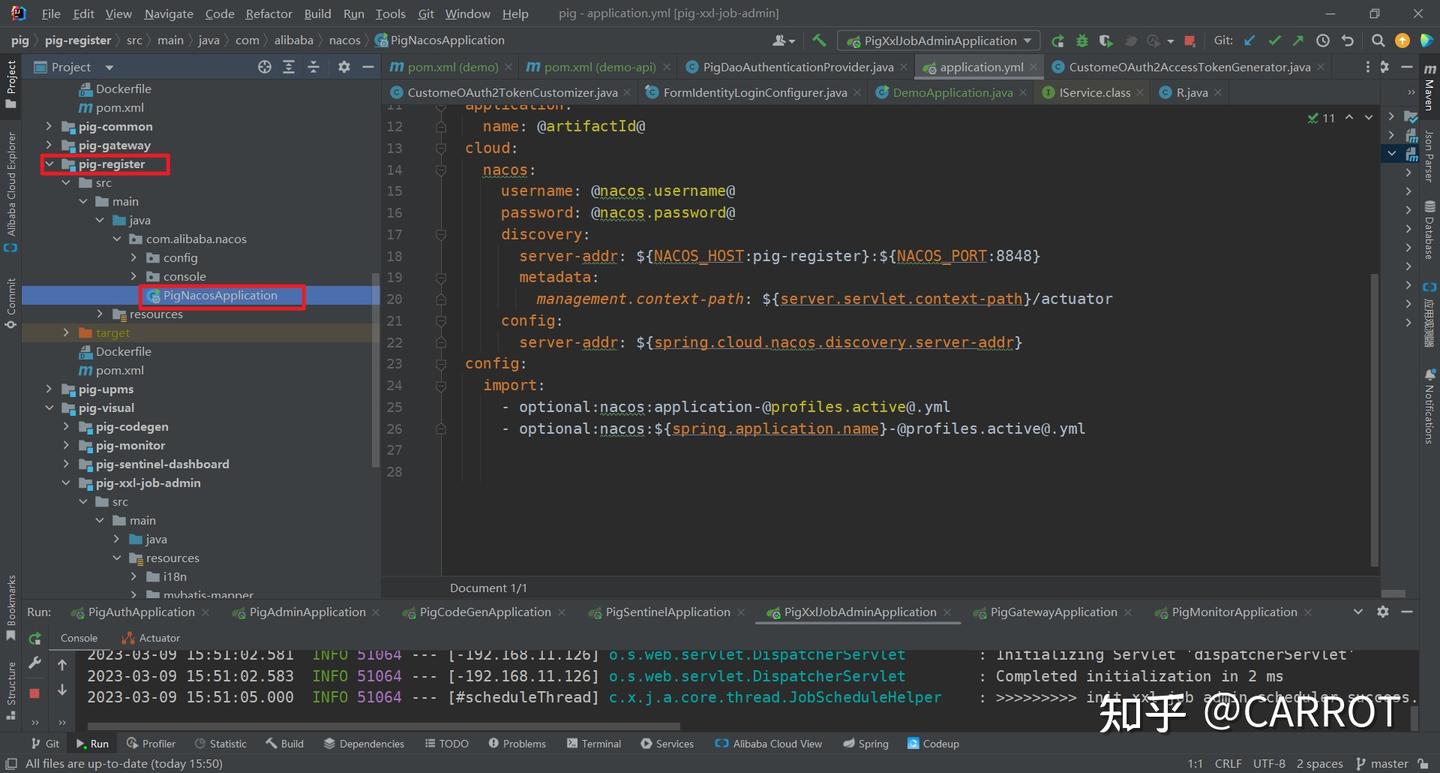1440x773 pixels.
Task: Open the Maven tool window
Action: pyautogui.click(x=1429, y=87)
